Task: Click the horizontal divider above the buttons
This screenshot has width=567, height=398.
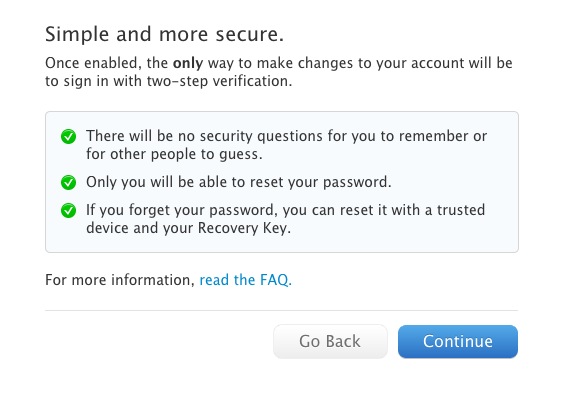Action: point(281,310)
